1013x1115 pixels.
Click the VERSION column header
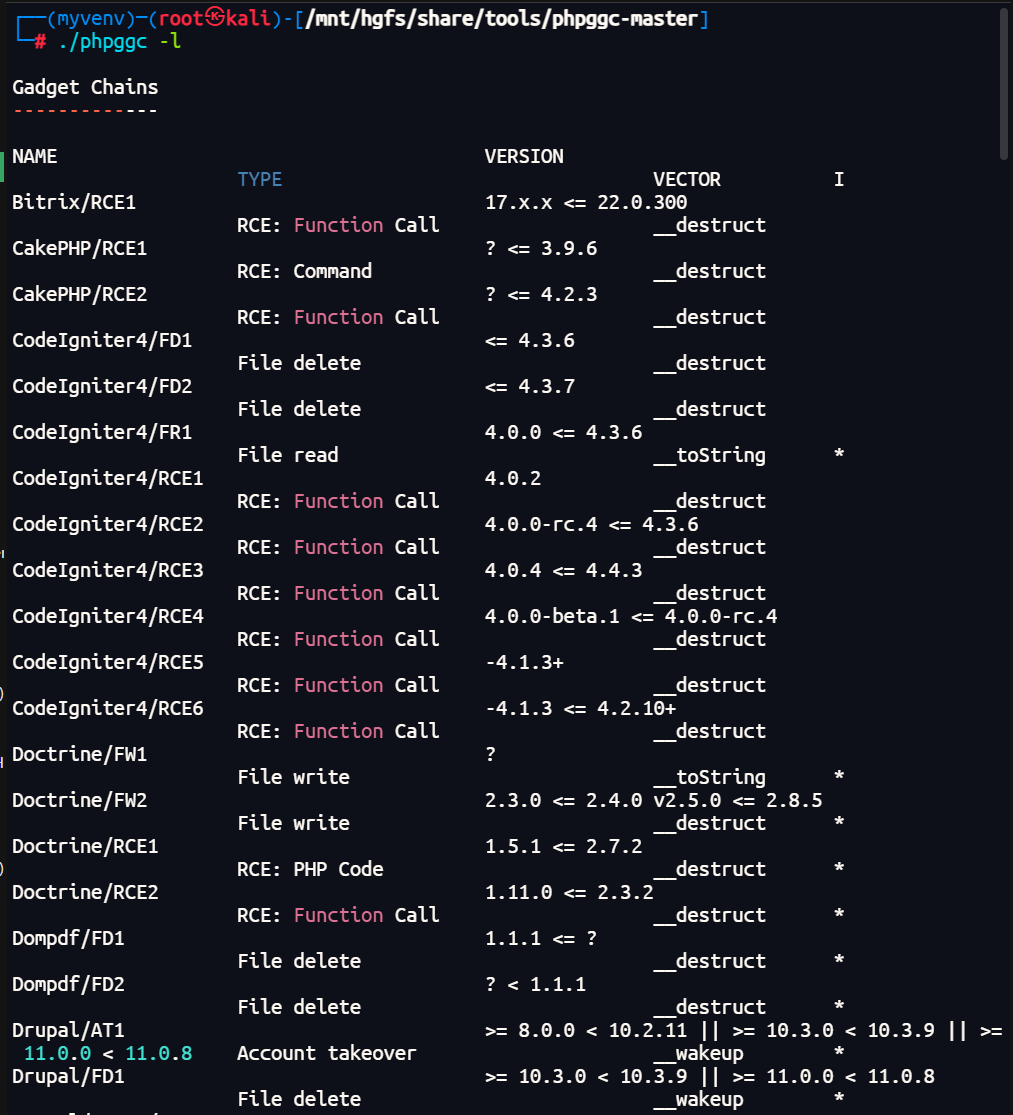[x=524, y=156]
